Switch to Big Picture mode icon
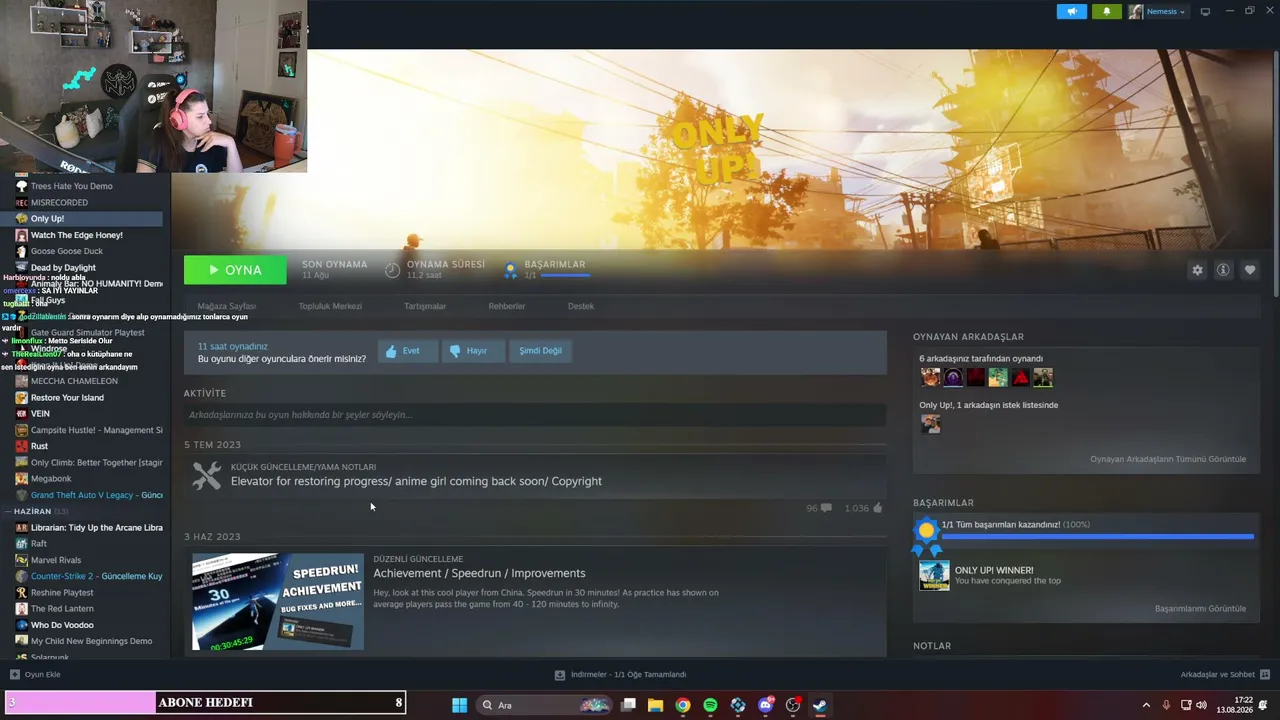Viewport: 1280px width, 720px height. pos(1205,11)
